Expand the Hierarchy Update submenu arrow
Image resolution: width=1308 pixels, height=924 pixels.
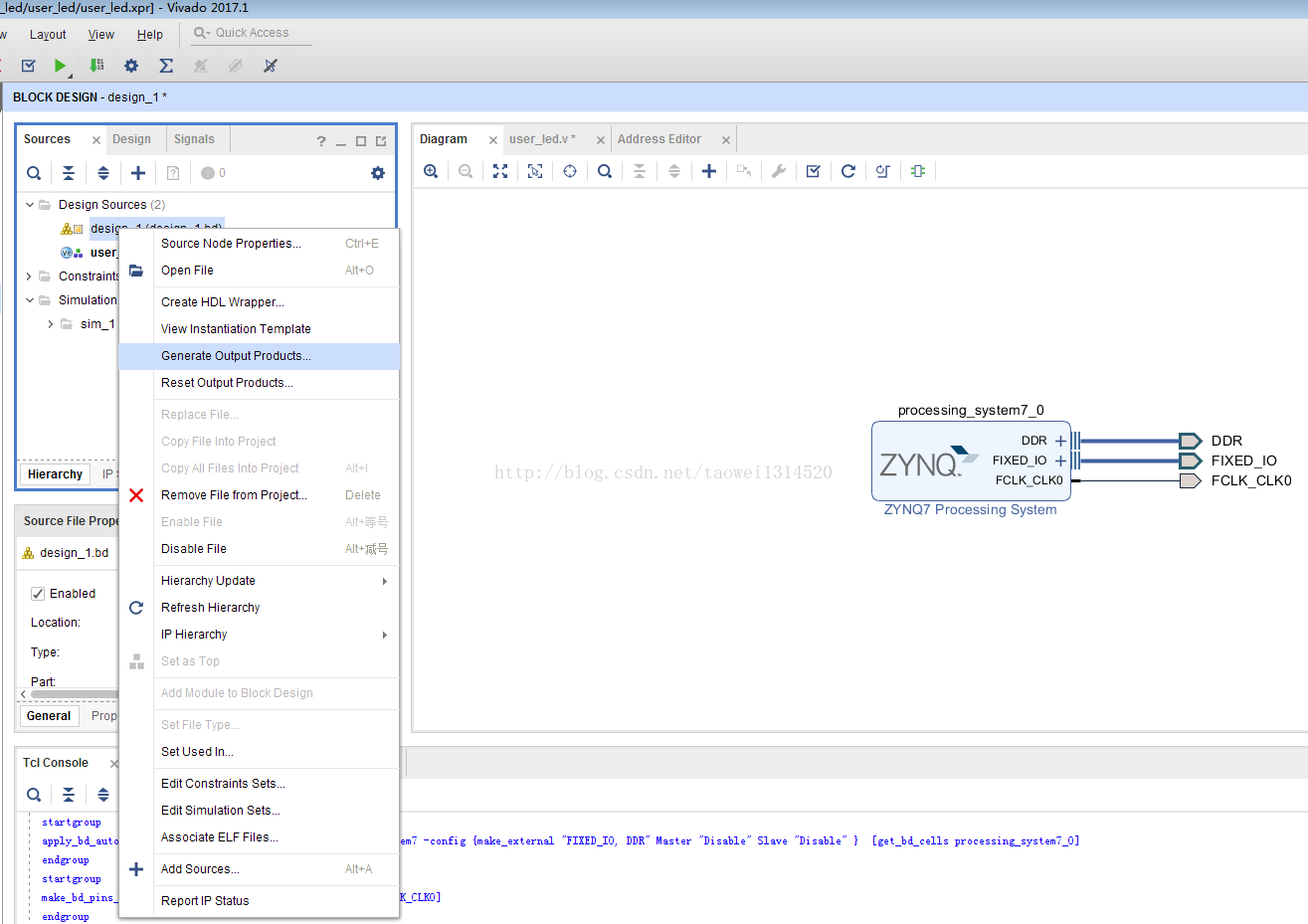[385, 581]
